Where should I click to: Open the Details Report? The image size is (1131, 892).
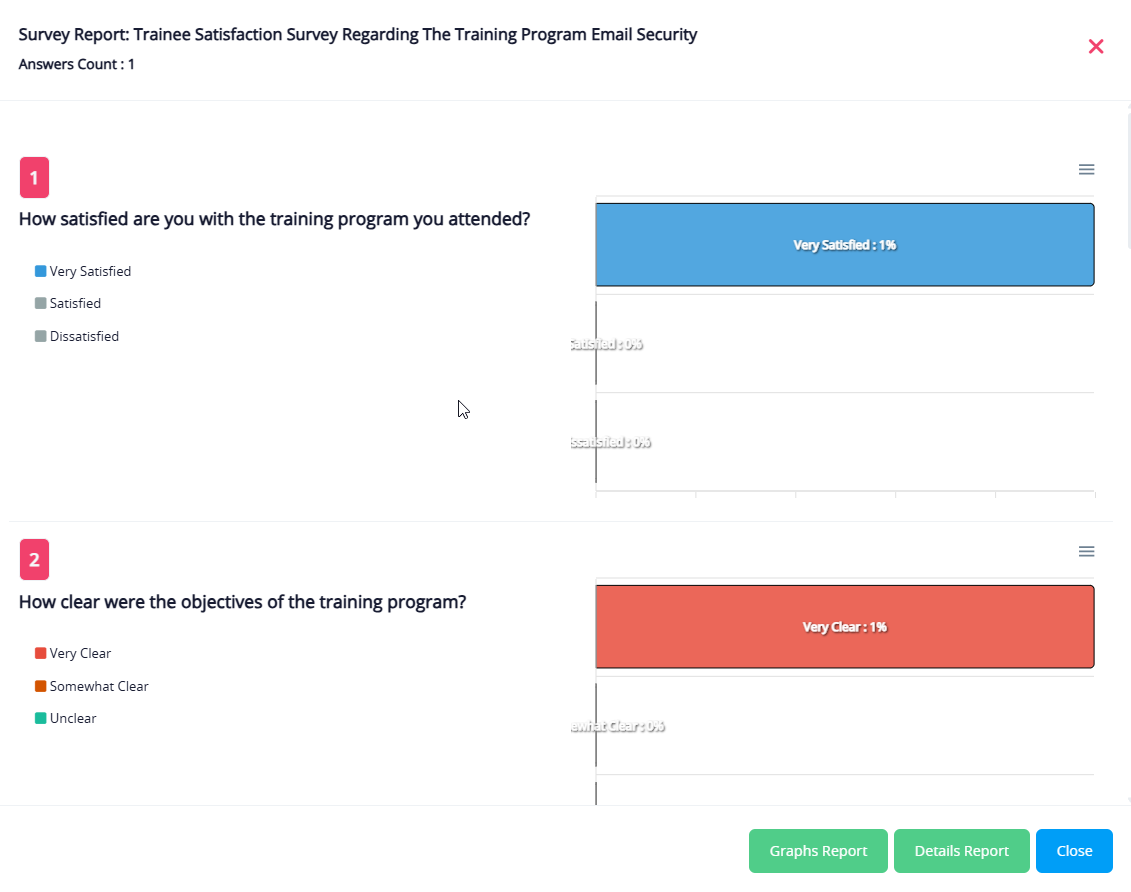click(961, 851)
